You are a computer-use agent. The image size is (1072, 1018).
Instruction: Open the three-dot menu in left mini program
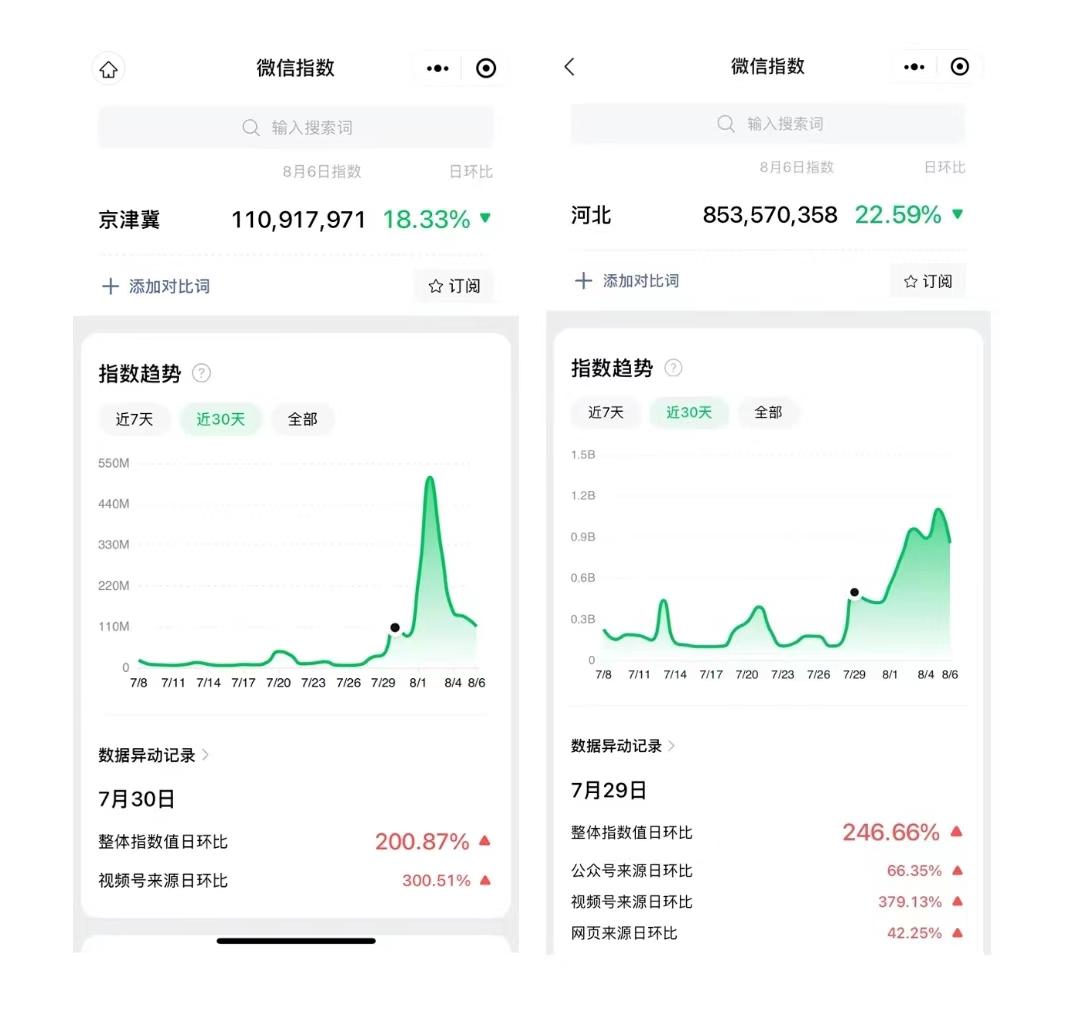(438, 68)
